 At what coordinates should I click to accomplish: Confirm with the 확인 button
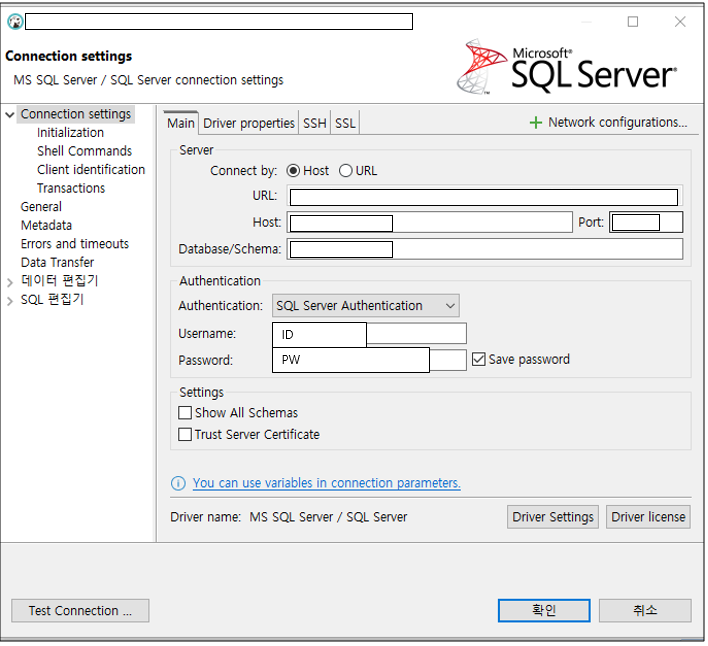coord(544,611)
